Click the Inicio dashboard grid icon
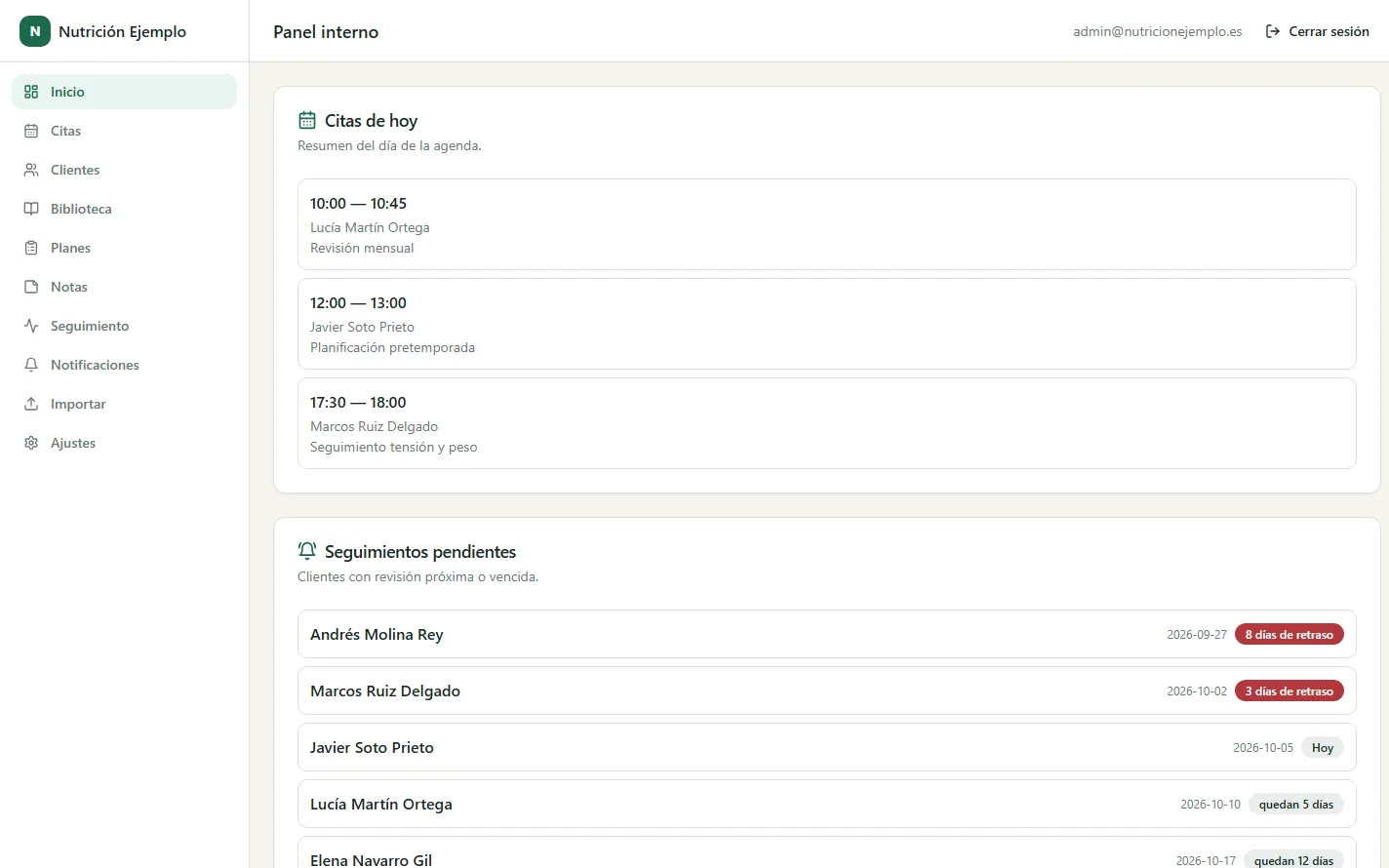This screenshot has width=1389, height=868. [31, 92]
